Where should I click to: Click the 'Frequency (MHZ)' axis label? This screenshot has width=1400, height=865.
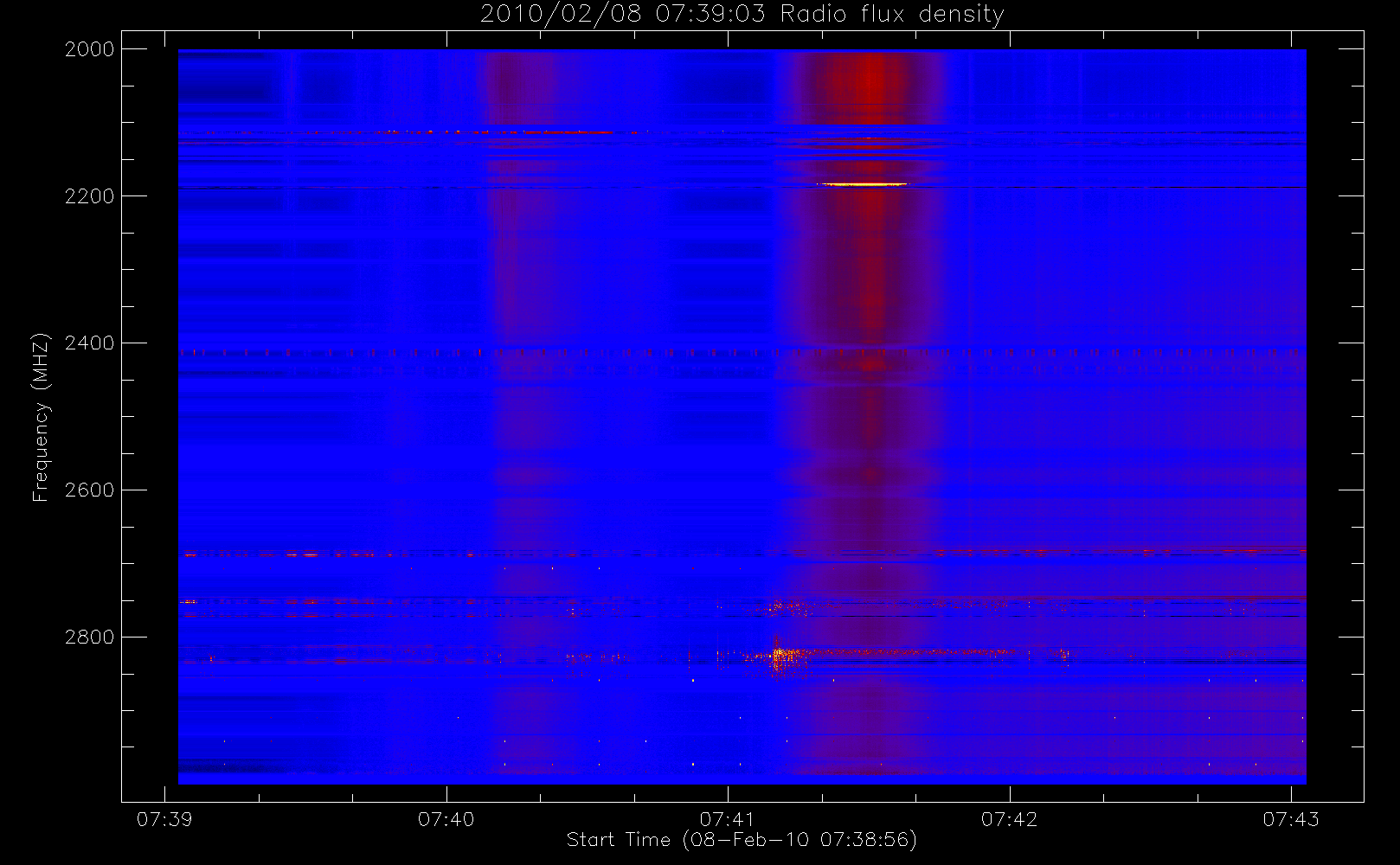tap(40, 417)
